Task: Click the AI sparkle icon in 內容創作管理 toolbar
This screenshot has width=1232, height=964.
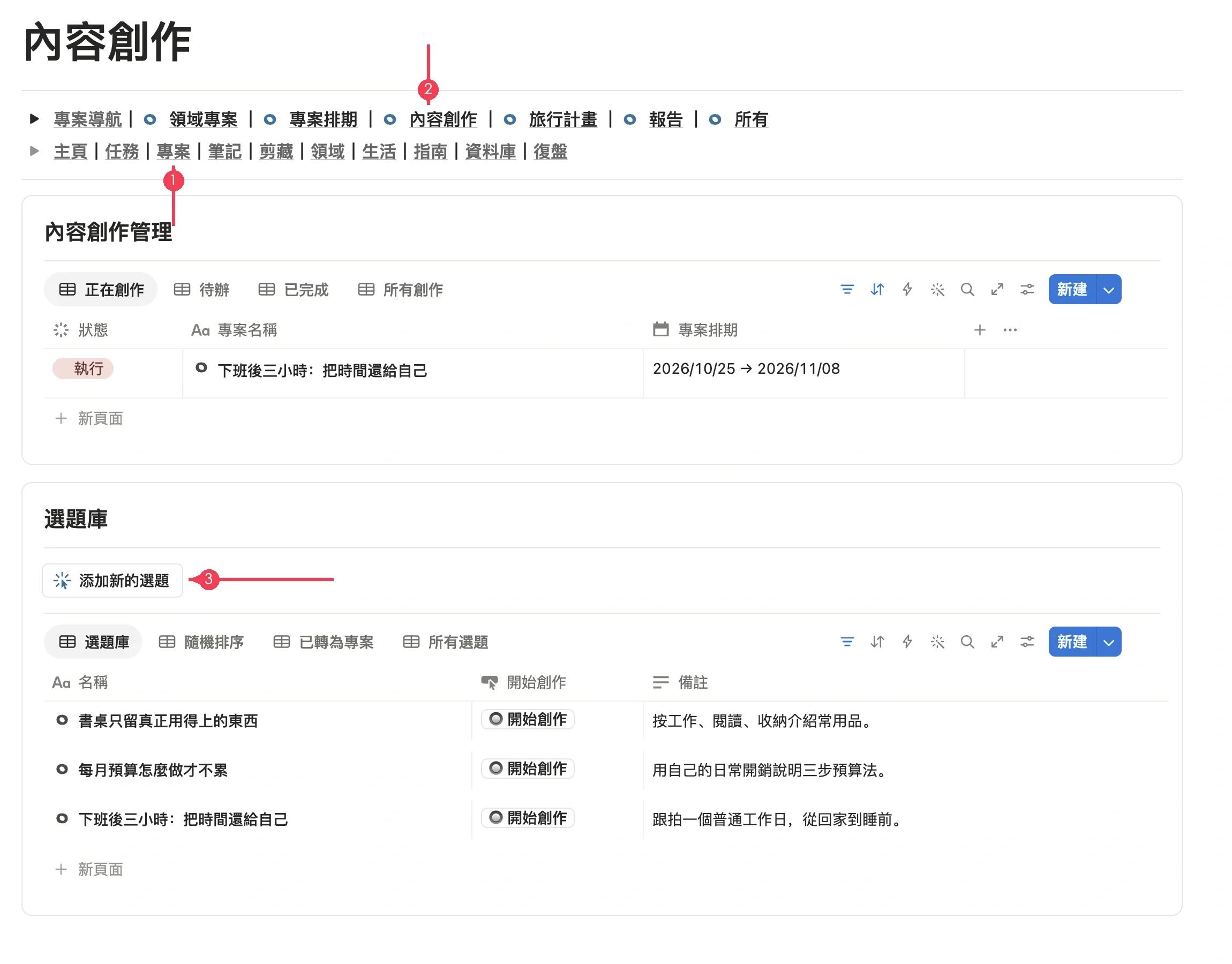Action: (x=937, y=290)
